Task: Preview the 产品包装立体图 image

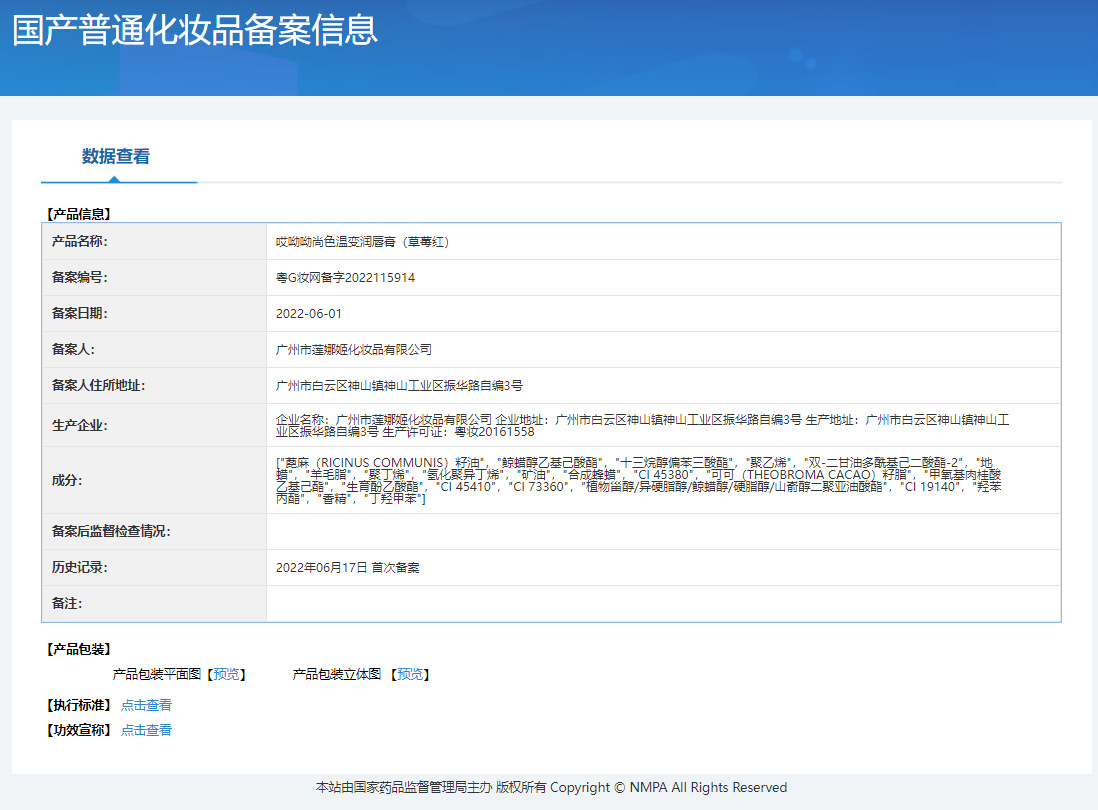Action: [x=411, y=674]
